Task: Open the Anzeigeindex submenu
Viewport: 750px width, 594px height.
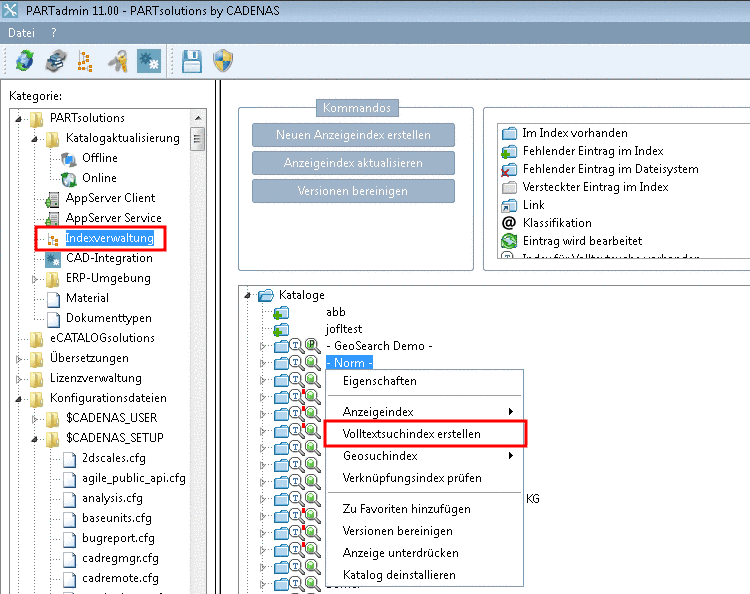Action: coord(425,412)
